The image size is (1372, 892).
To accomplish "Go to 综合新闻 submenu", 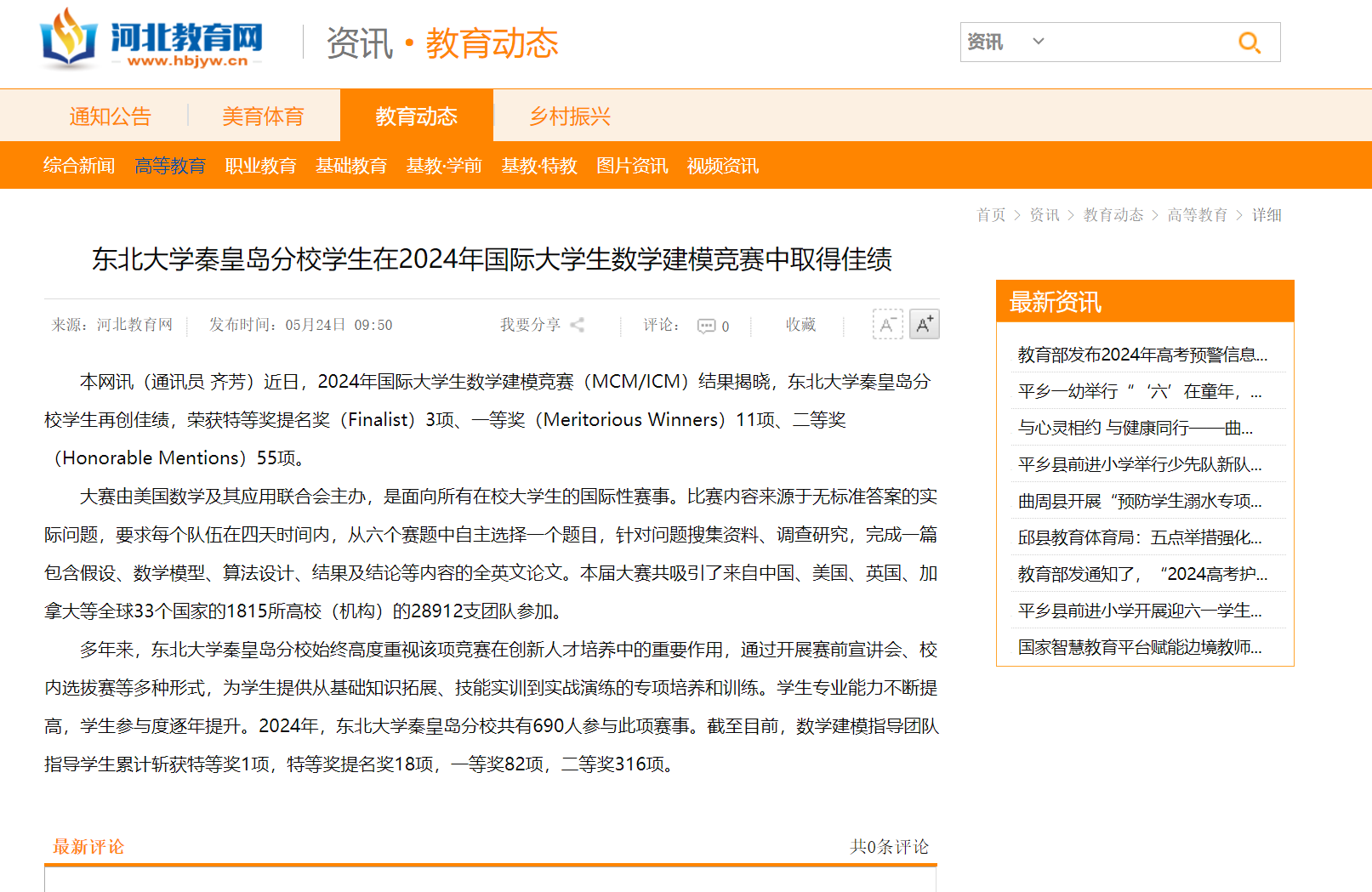I will (x=79, y=166).
